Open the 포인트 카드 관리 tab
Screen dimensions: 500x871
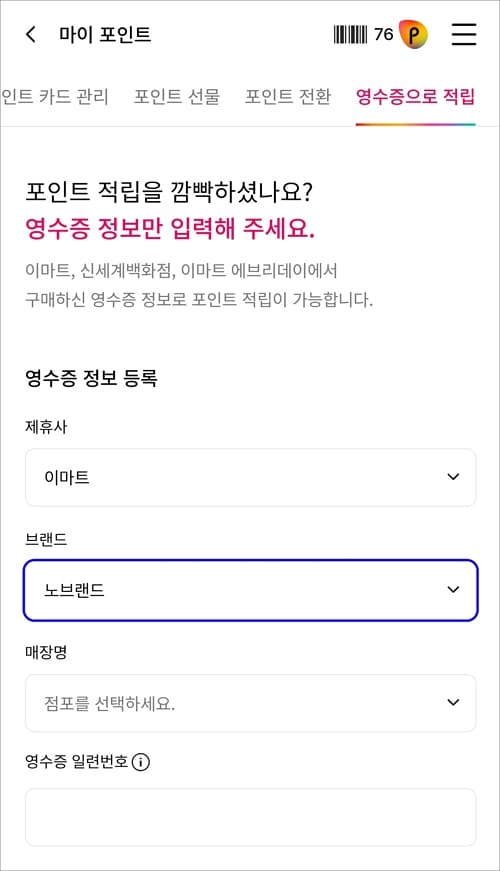(54, 97)
